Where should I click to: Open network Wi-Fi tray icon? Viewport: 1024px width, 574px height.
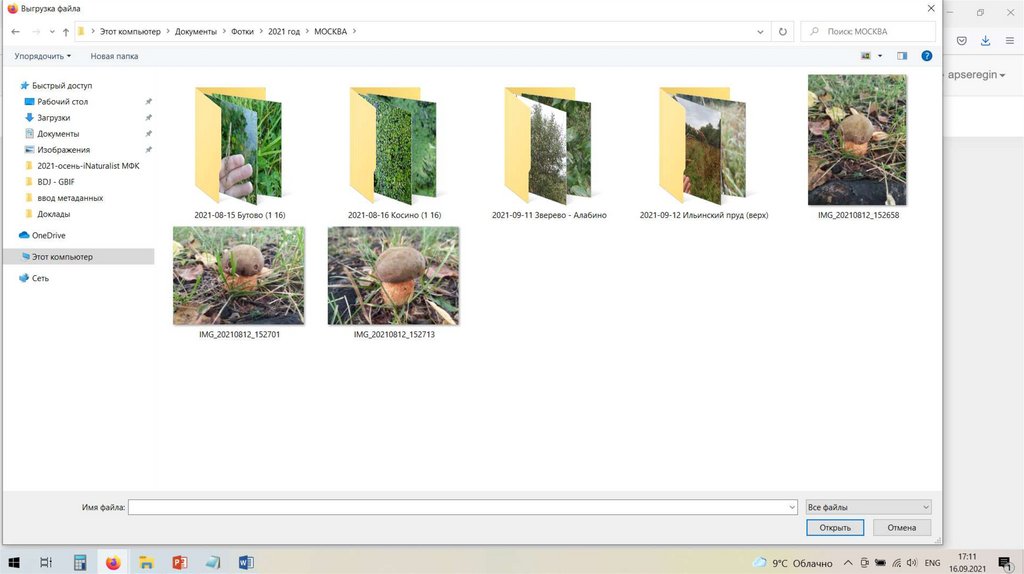coord(896,562)
